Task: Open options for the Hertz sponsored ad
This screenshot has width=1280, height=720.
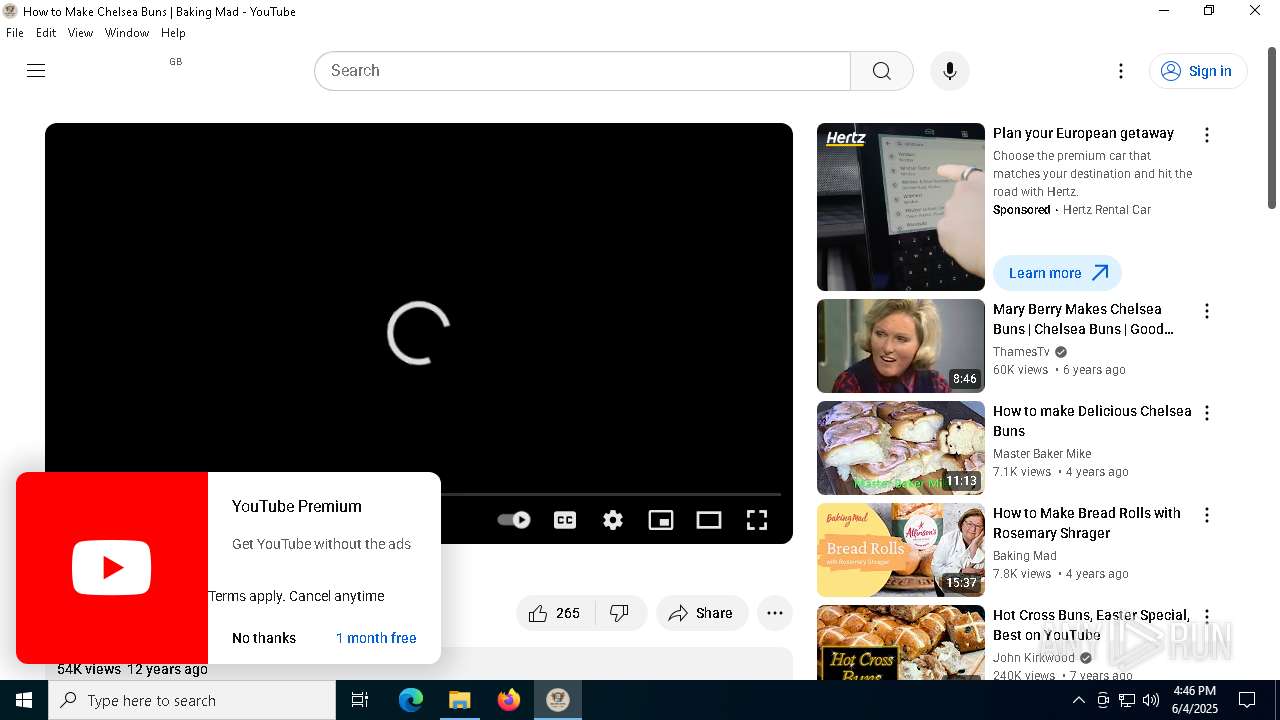Action: tap(1207, 135)
